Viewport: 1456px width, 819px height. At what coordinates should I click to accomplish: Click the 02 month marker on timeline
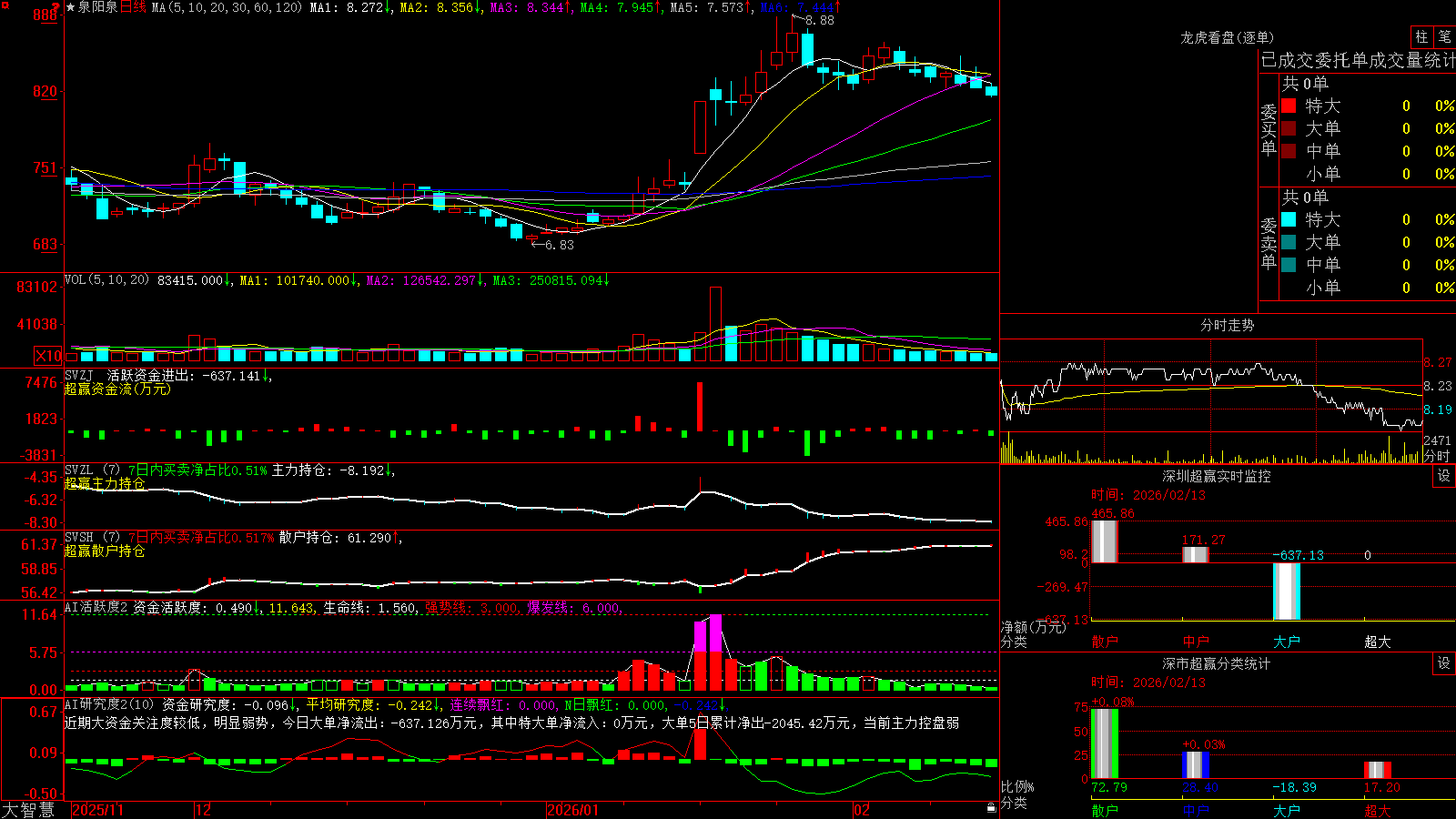(x=862, y=810)
